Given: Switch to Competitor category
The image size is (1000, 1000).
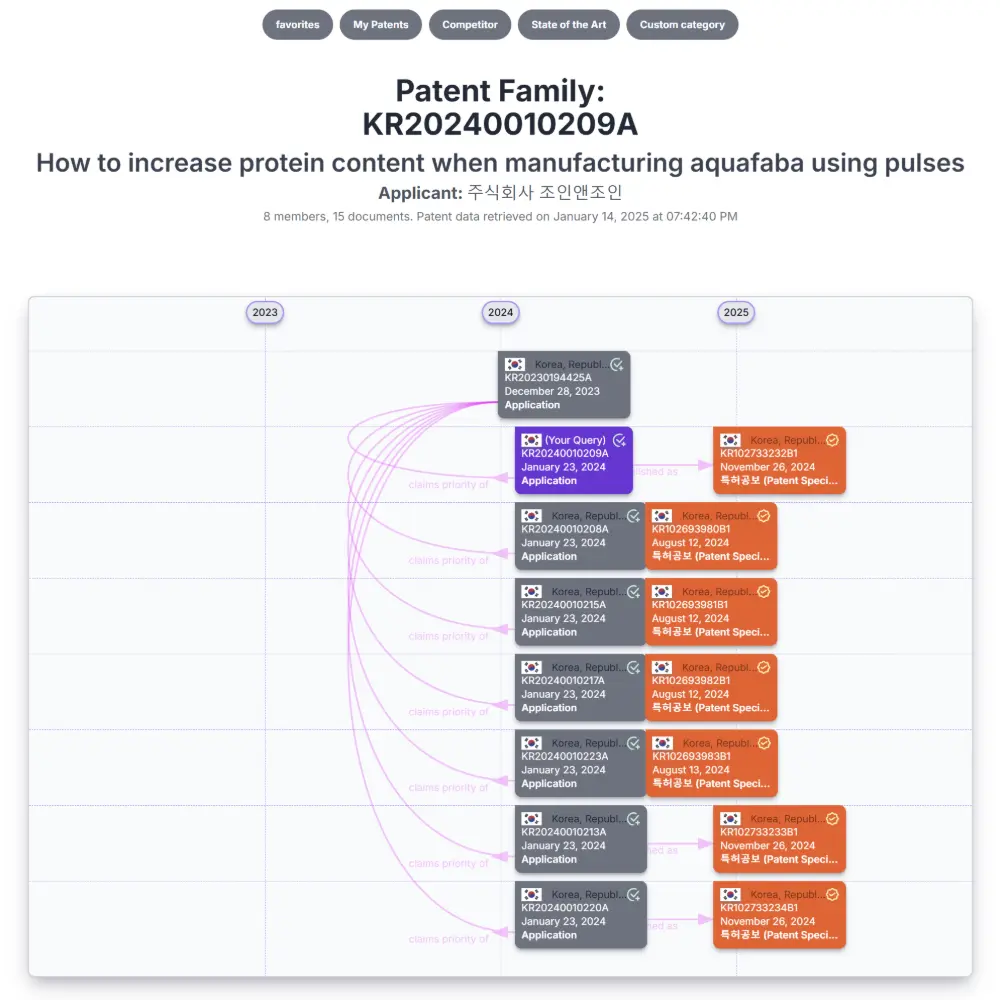Looking at the screenshot, I should point(470,25).
